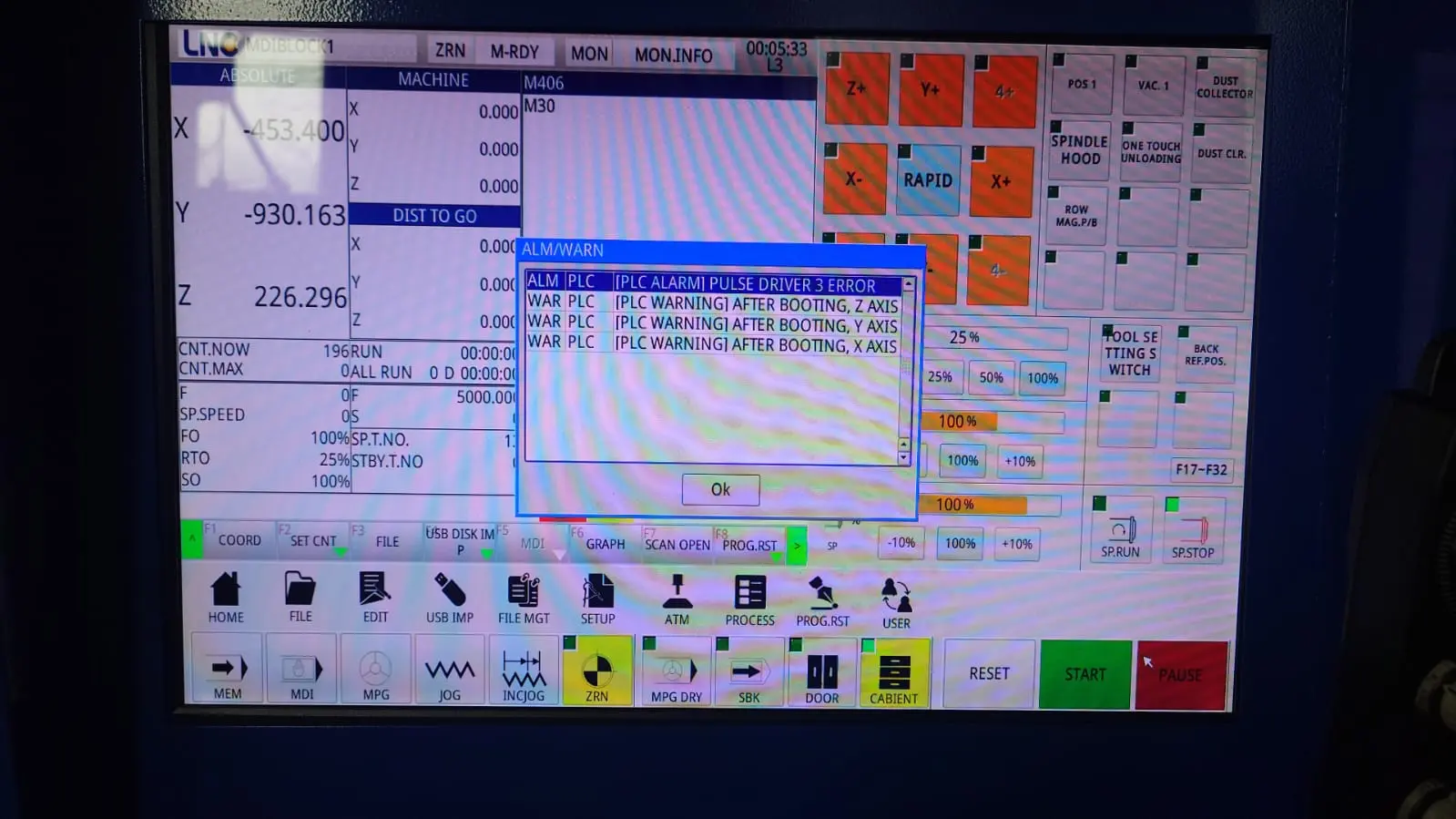Toggle the SPINDLE HOOD switch
1456x819 pixels.
[1080, 150]
